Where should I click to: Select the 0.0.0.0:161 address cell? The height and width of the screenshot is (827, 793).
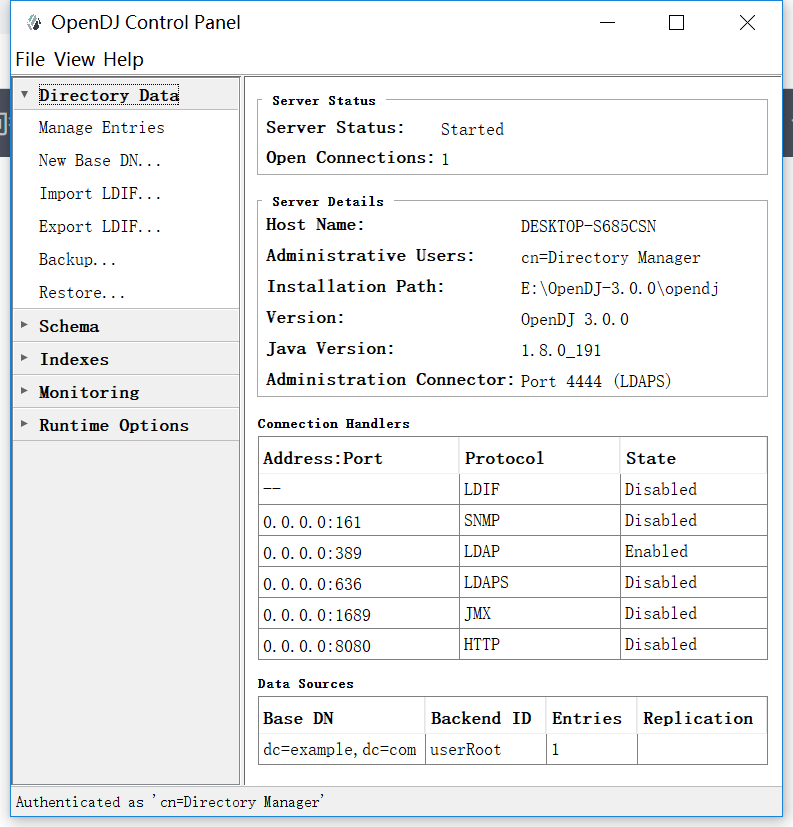[x=359, y=521]
